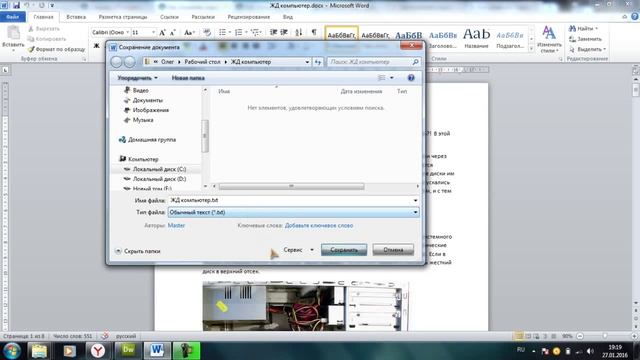Click the Change Styles (Изменить стили) icon
This screenshot has height=360, width=640.
(x=549, y=40)
